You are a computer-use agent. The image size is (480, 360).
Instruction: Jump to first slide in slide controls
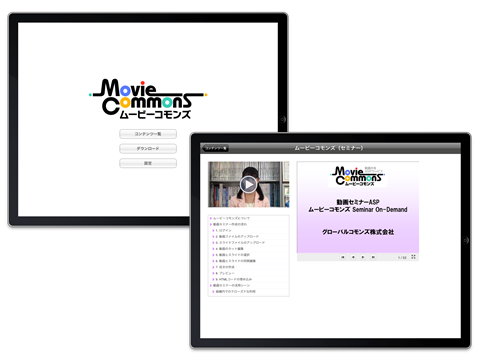click(x=343, y=257)
